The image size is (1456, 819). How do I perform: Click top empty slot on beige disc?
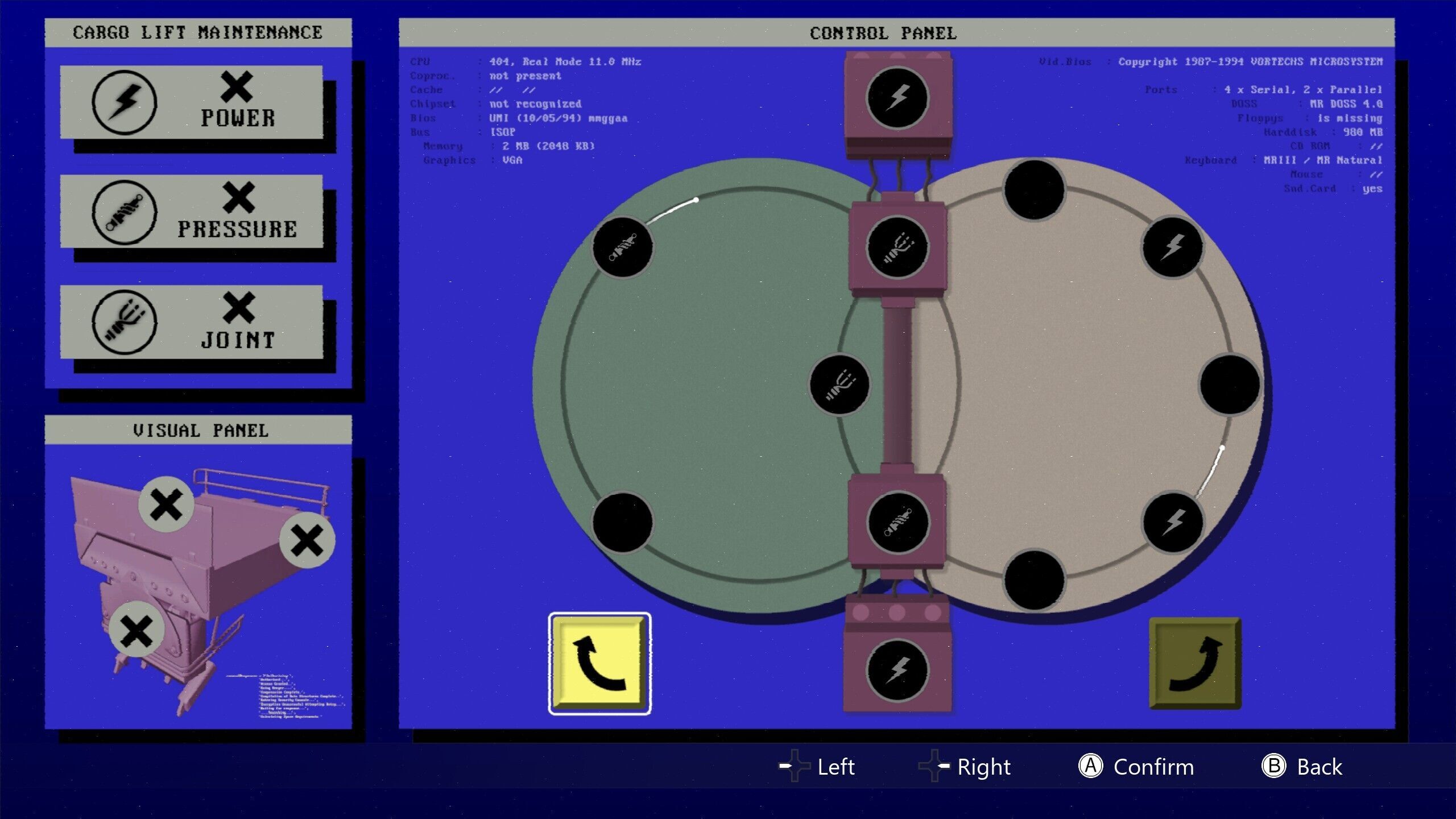tap(1034, 189)
